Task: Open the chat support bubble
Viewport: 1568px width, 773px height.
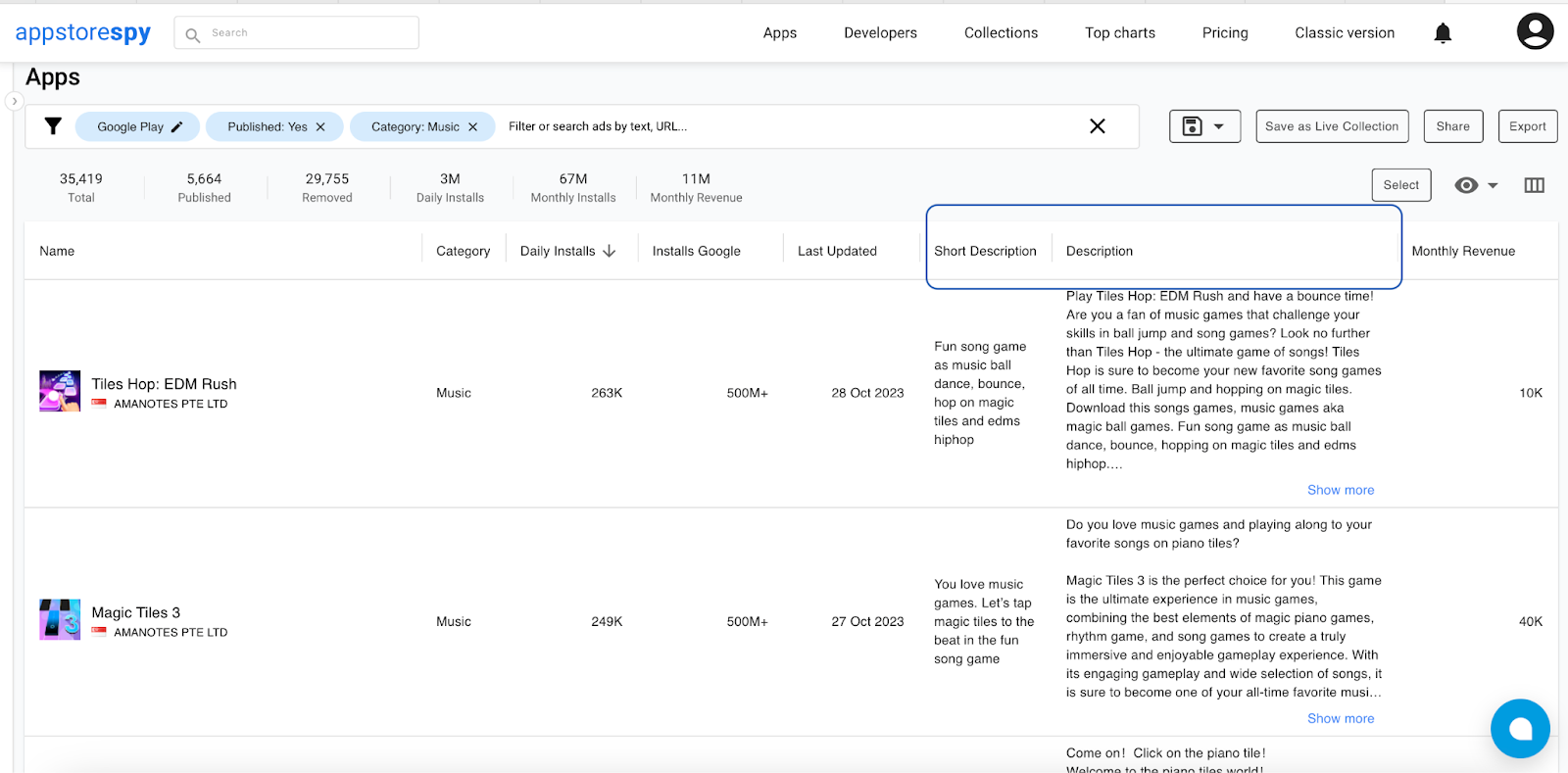Action: (1520, 728)
